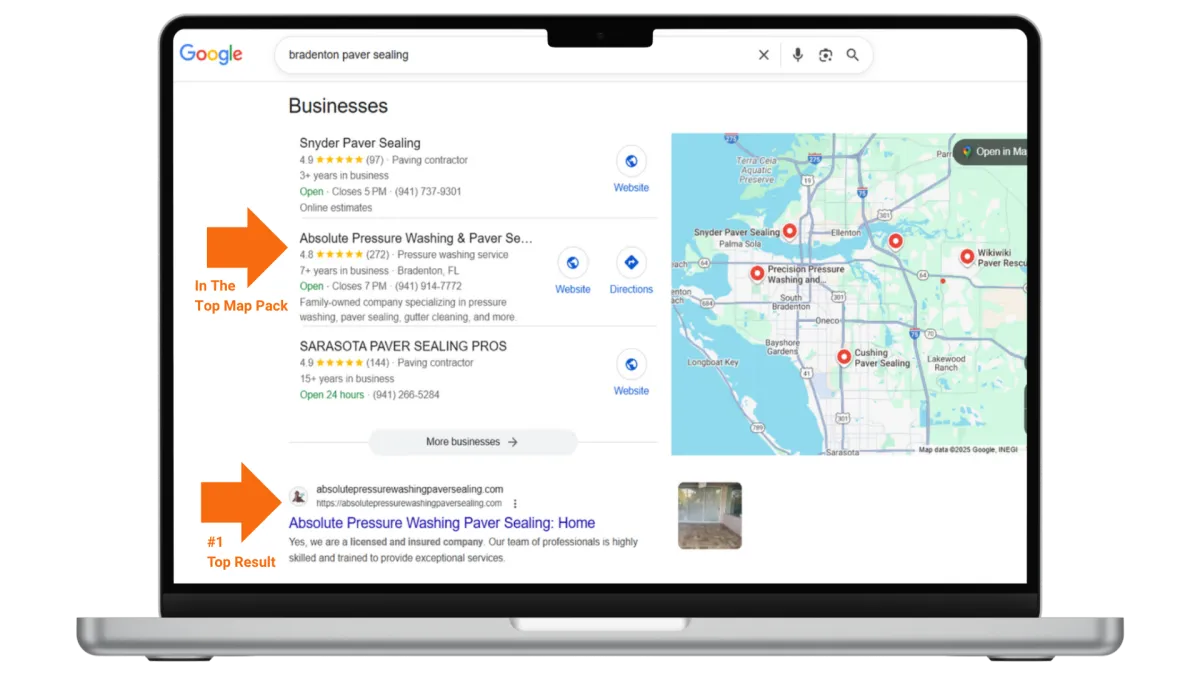1200x675 pixels.
Task: Click the (144) reviews count
Action: 377,363
